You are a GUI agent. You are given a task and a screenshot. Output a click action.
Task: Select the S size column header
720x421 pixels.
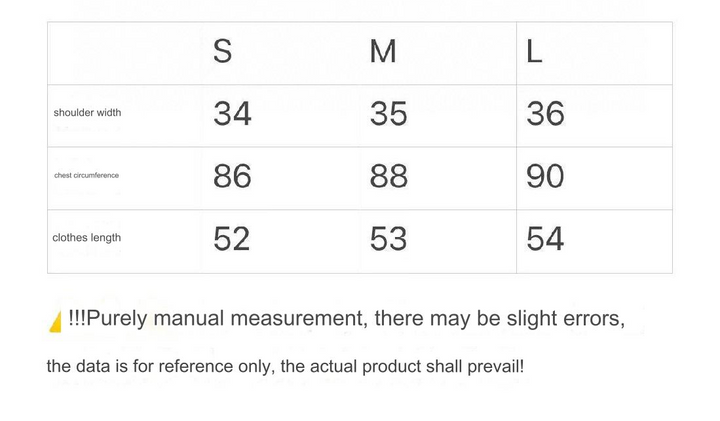point(222,51)
